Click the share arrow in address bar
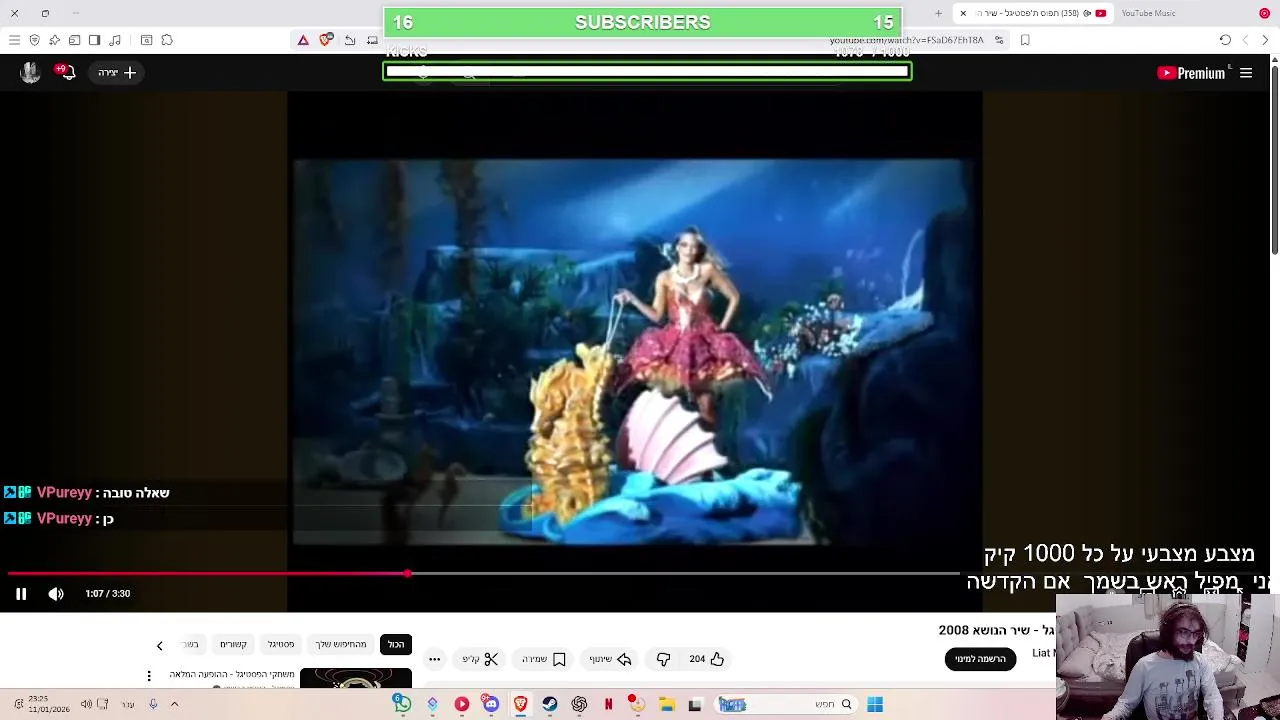This screenshot has height=720, width=1280. point(350,40)
